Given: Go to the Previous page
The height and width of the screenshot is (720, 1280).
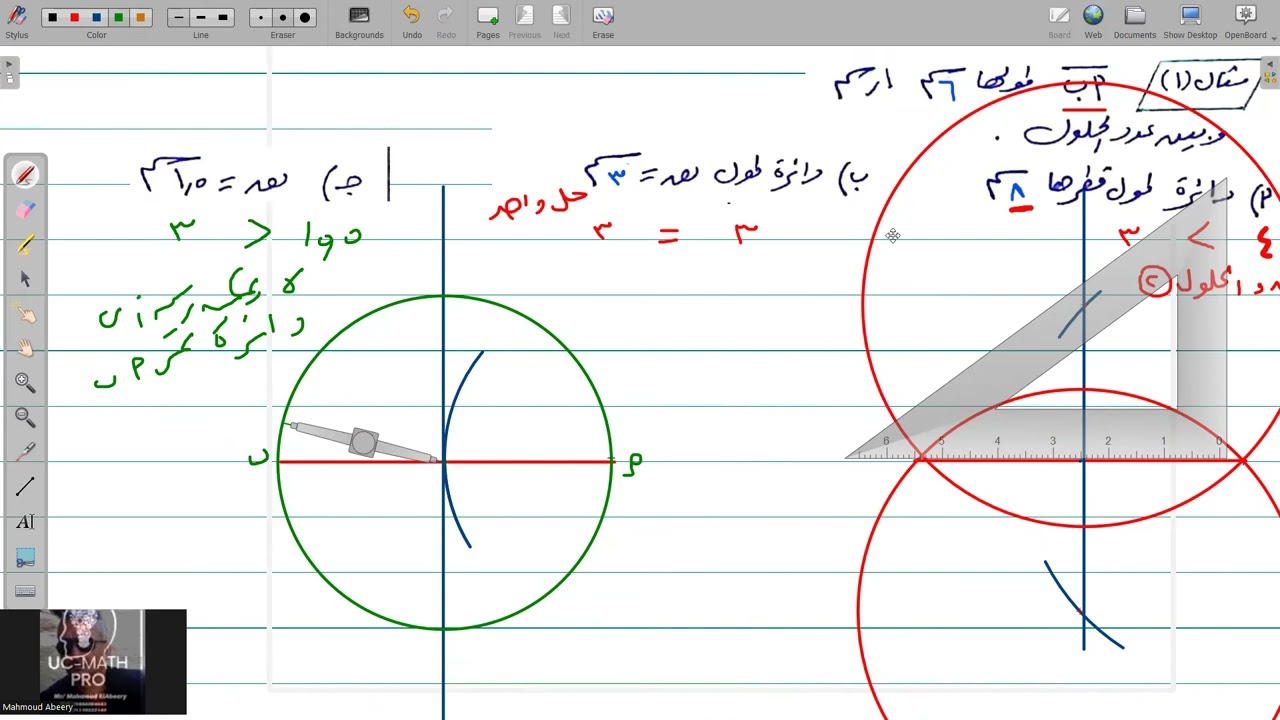Looking at the screenshot, I should pyautogui.click(x=524, y=22).
